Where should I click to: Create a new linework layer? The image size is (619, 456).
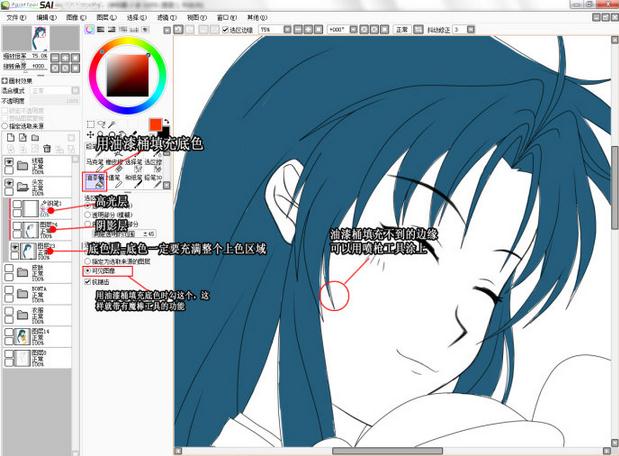click(23, 137)
